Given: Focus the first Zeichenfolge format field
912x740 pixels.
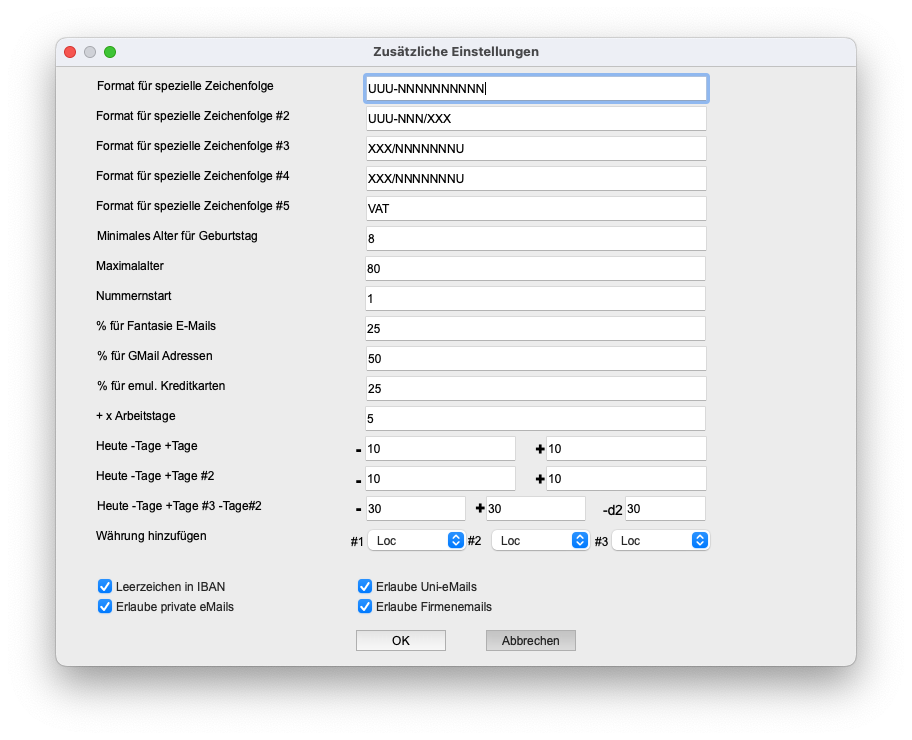Looking at the screenshot, I should coord(536,88).
